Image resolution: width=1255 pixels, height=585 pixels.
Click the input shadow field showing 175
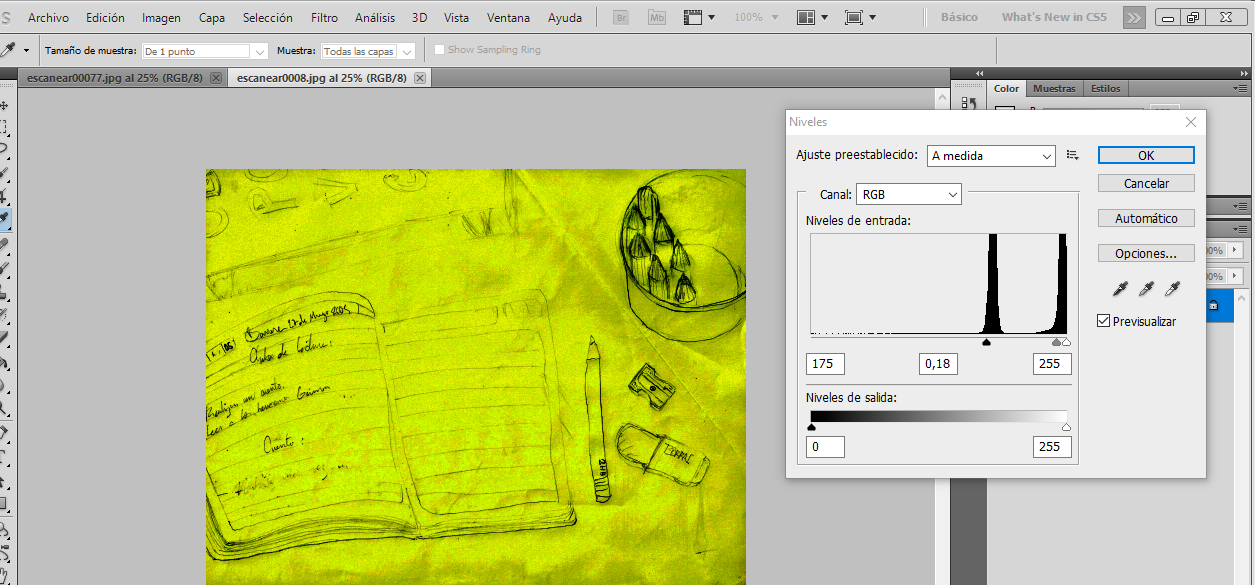point(825,364)
